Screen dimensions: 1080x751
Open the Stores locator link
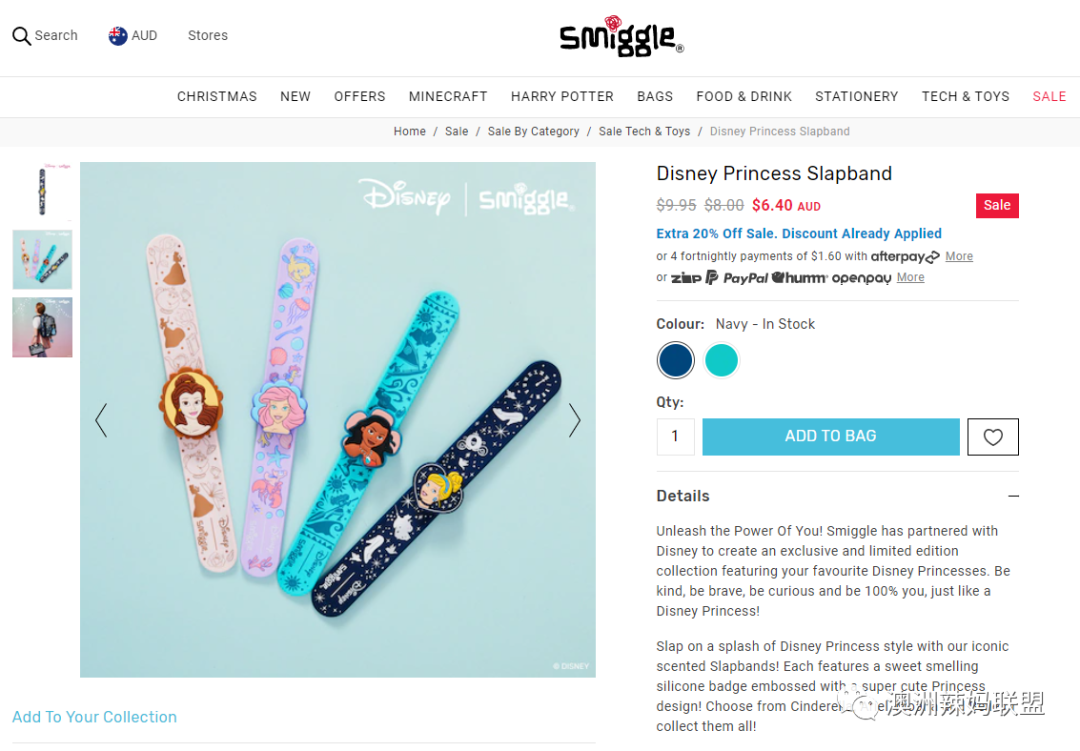point(208,36)
